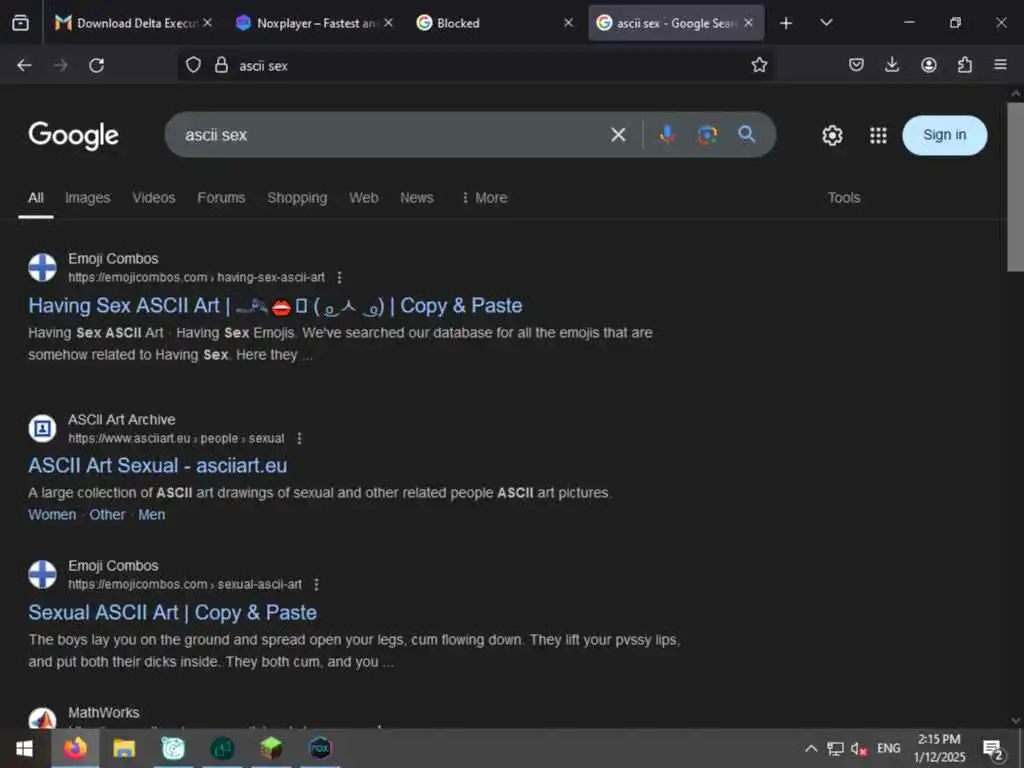Open three-dot menu for ASCII Art Archive result
This screenshot has width=1024, height=768.
(299, 438)
